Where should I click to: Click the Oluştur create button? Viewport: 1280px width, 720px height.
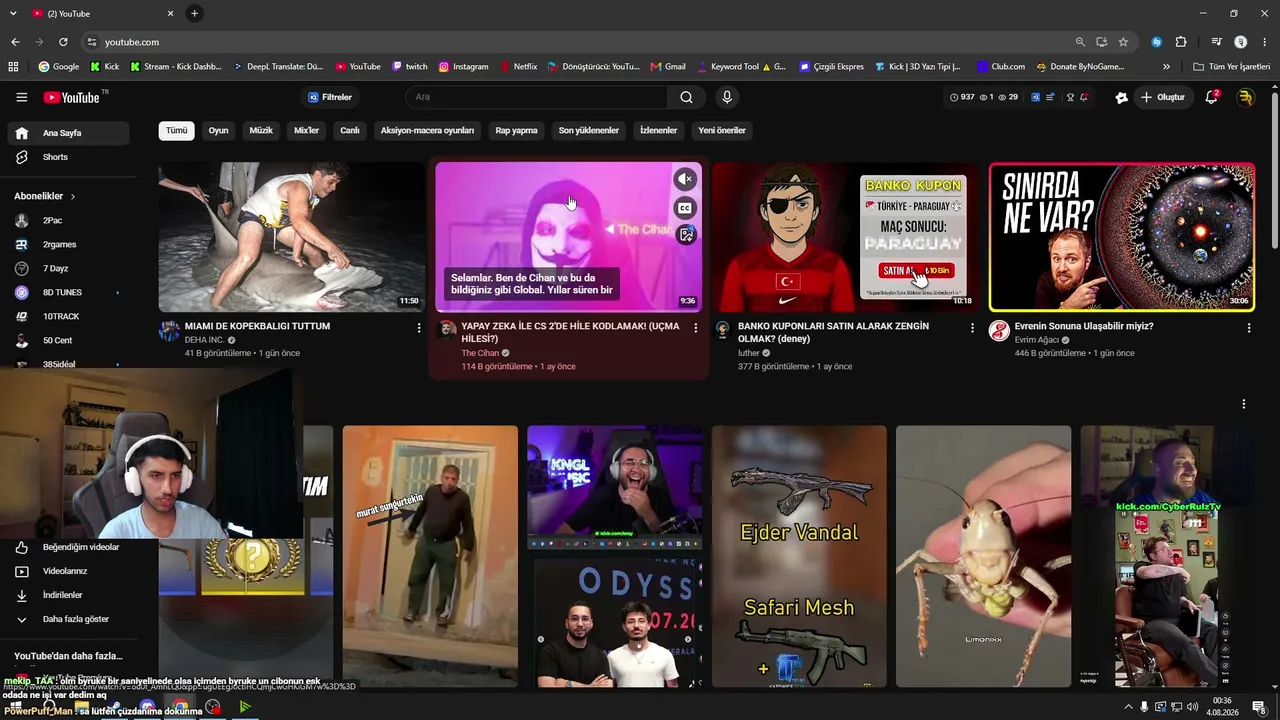(1162, 97)
